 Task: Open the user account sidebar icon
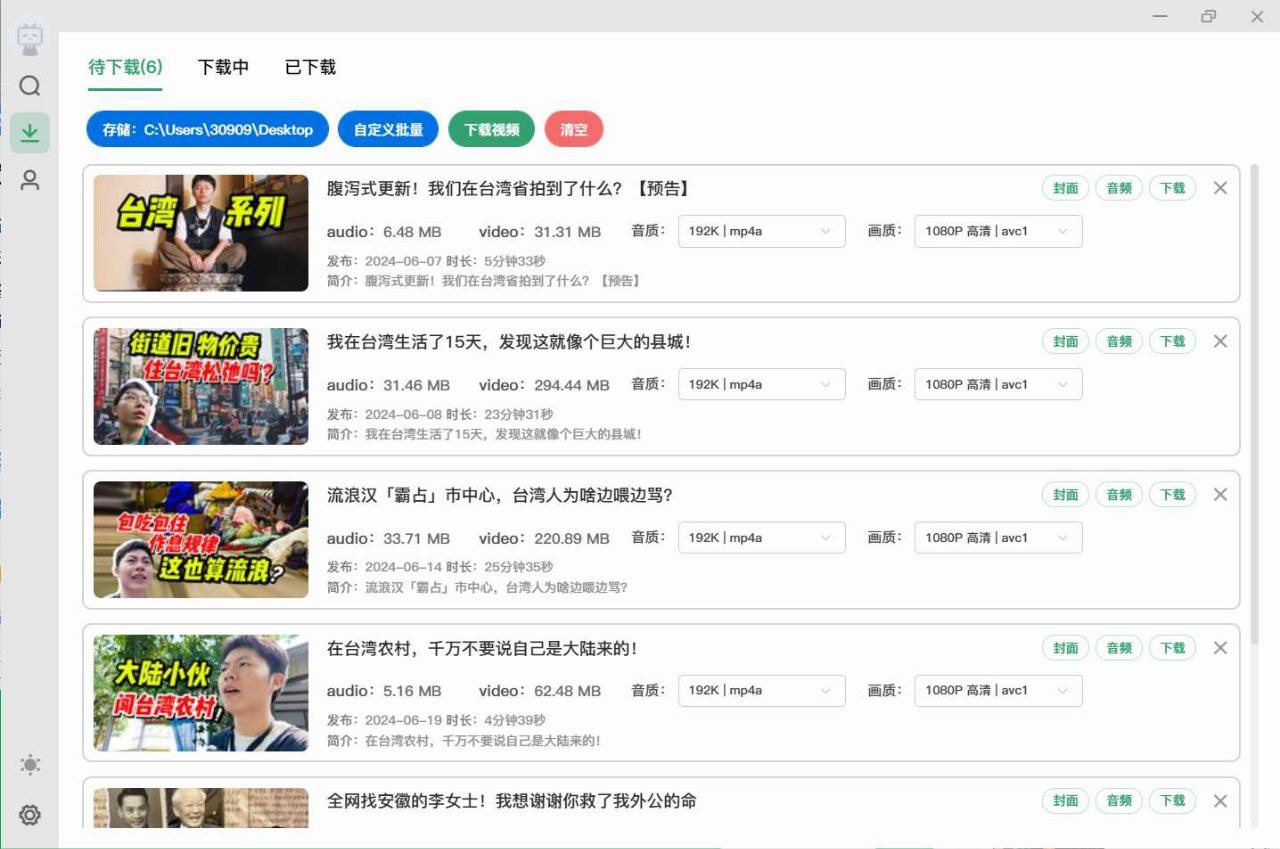click(x=30, y=180)
